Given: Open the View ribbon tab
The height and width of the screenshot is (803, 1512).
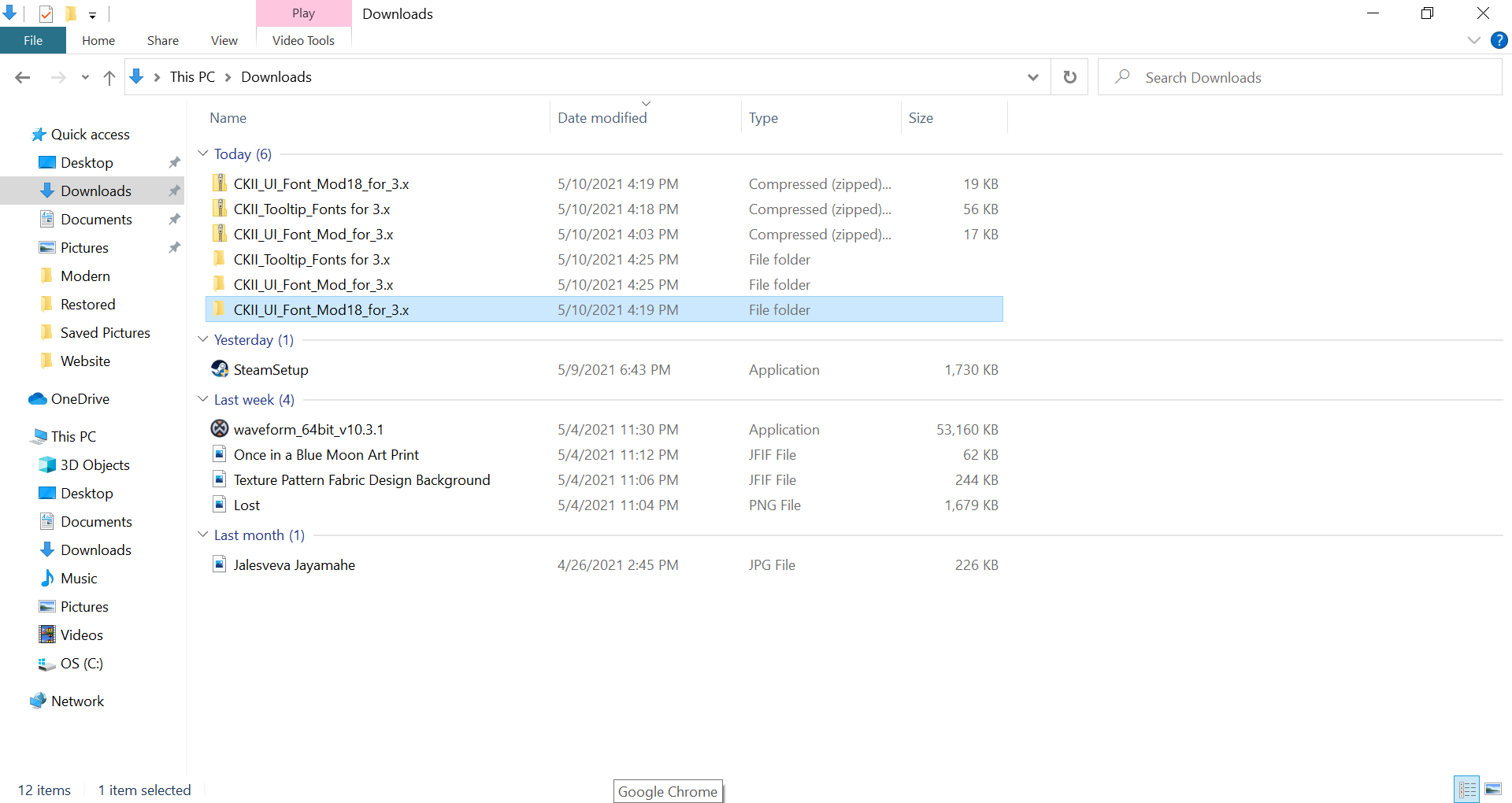Looking at the screenshot, I should click(x=224, y=40).
